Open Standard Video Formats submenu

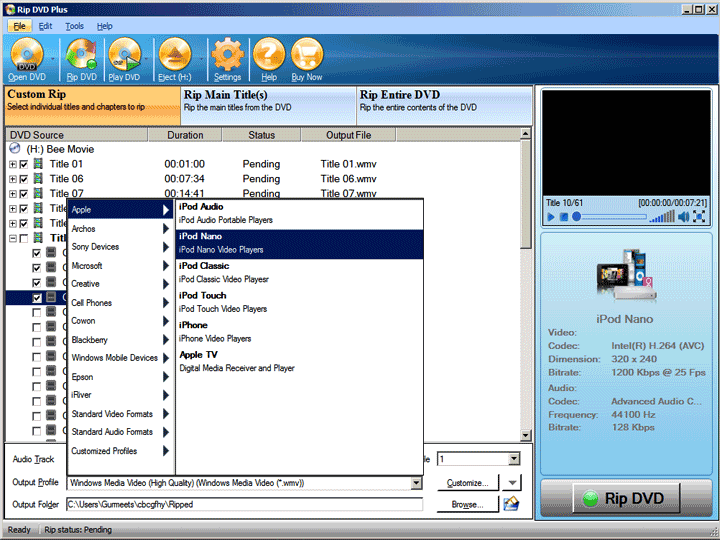[120, 414]
